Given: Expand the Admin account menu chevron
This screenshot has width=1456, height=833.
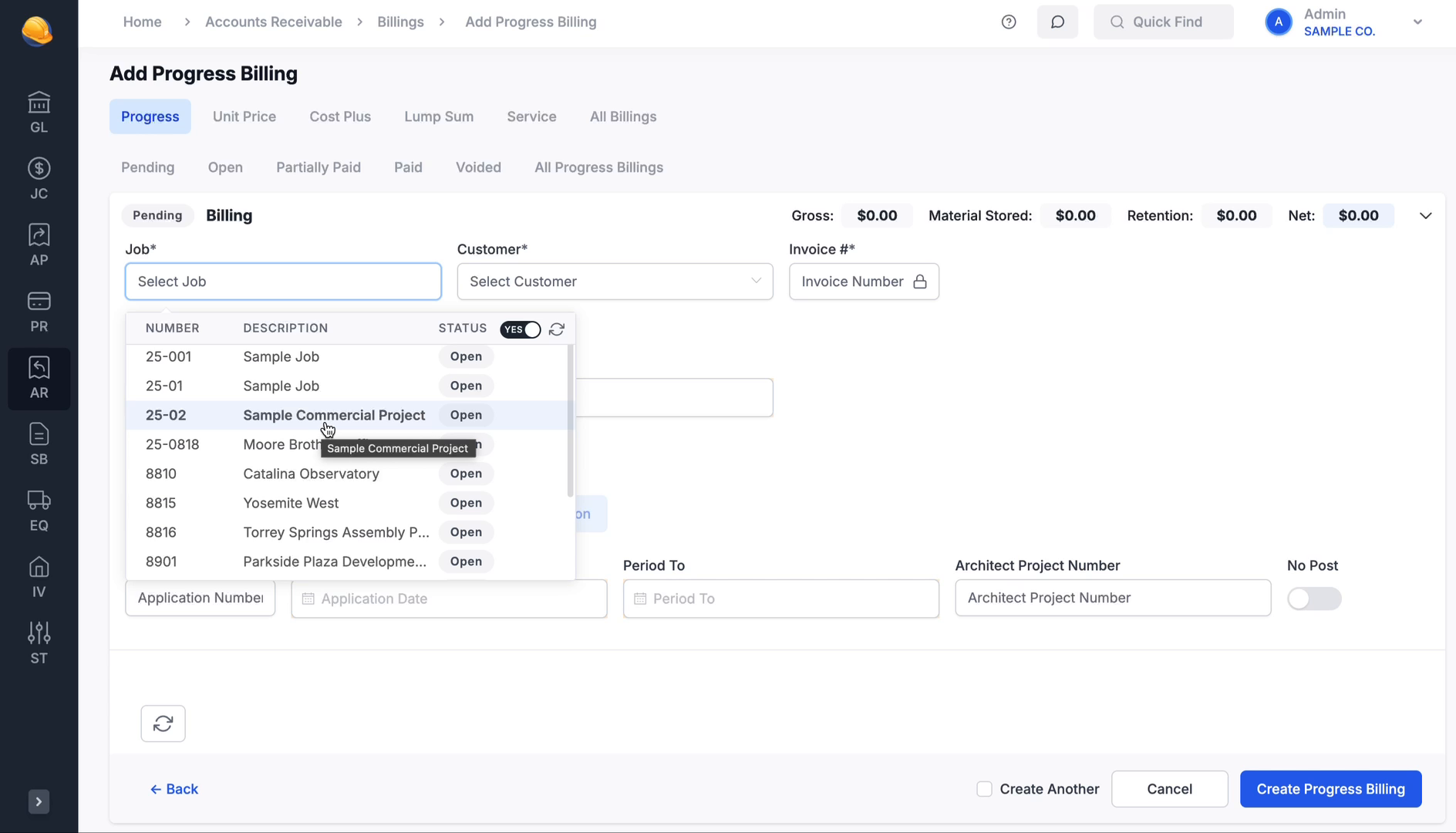Looking at the screenshot, I should tap(1418, 22).
